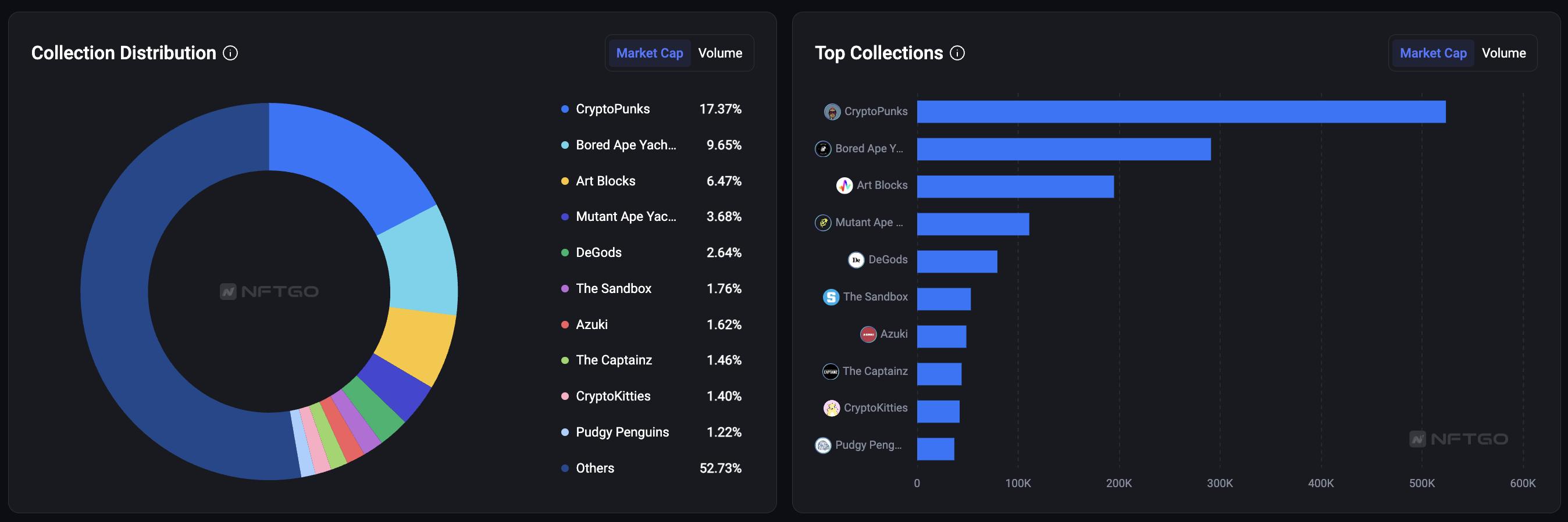
Task: Select Market Cap tab in Collection Distribution
Action: pyautogui.click(x=649, y=53)
